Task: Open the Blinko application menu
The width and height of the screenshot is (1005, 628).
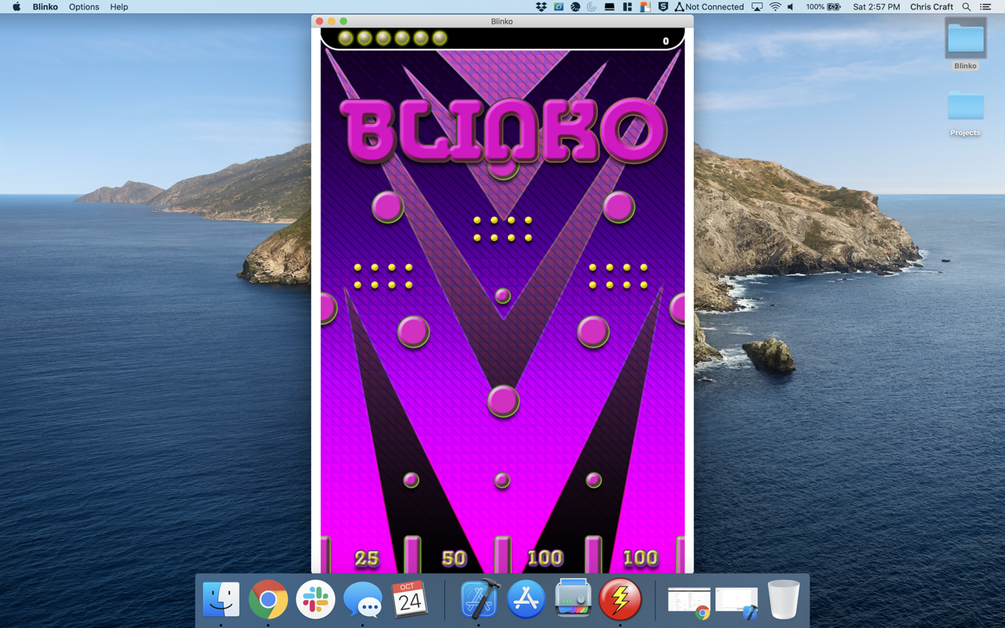Action: (45, 6)
